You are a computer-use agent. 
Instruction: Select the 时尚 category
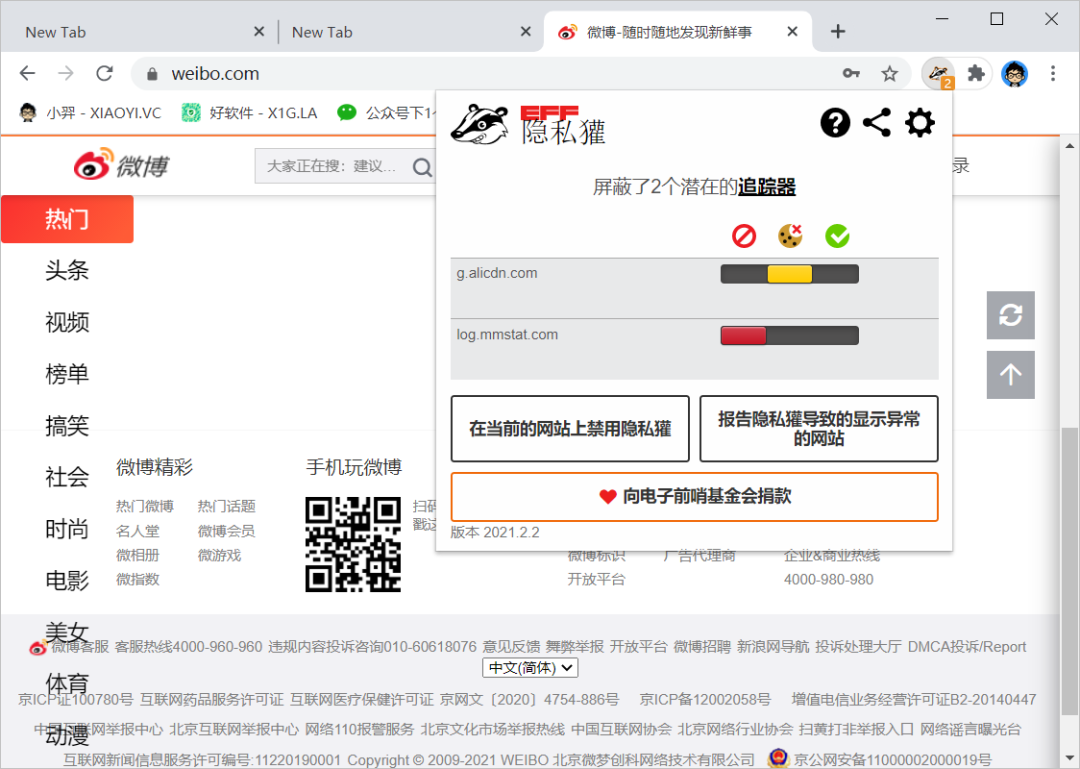[67, 529]
